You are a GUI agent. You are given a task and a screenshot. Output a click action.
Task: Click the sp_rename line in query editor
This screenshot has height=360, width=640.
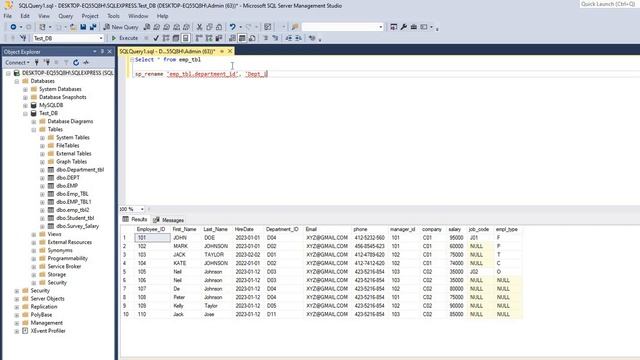point(201,74)
